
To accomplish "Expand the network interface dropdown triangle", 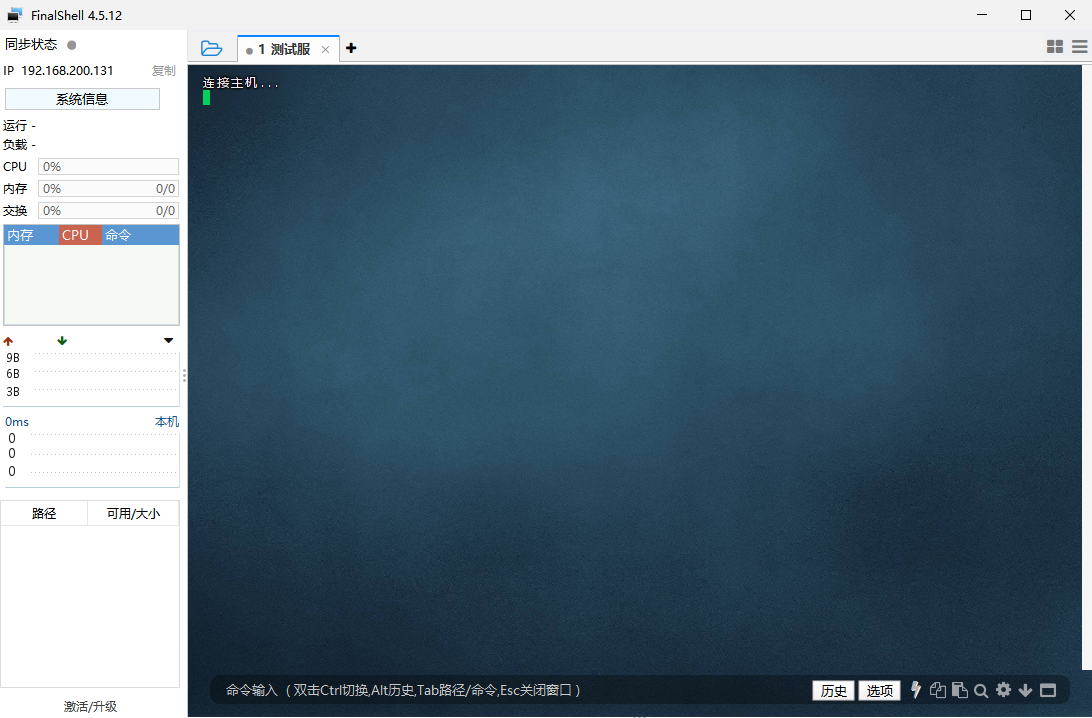I will [169, 341].
